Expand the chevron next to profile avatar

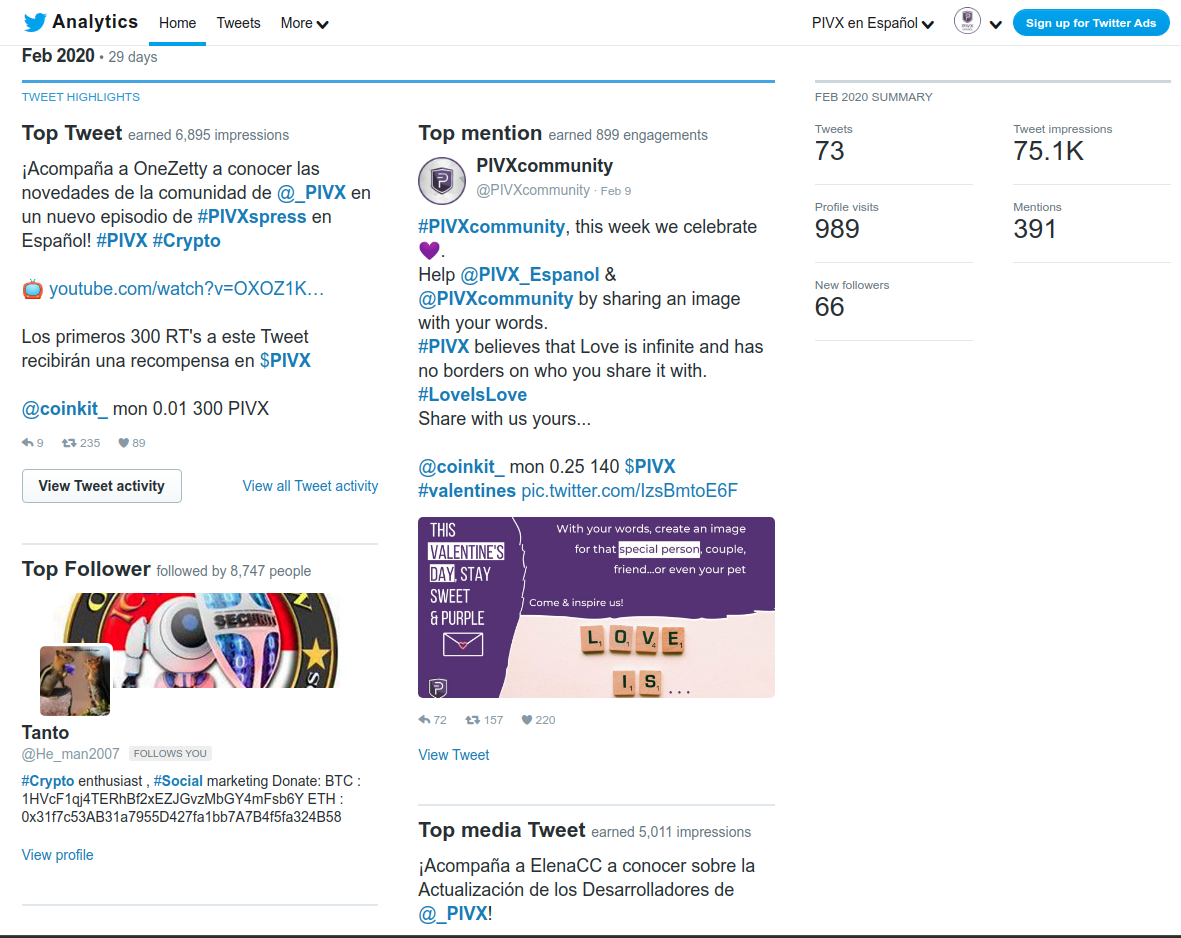coord(996,24)
